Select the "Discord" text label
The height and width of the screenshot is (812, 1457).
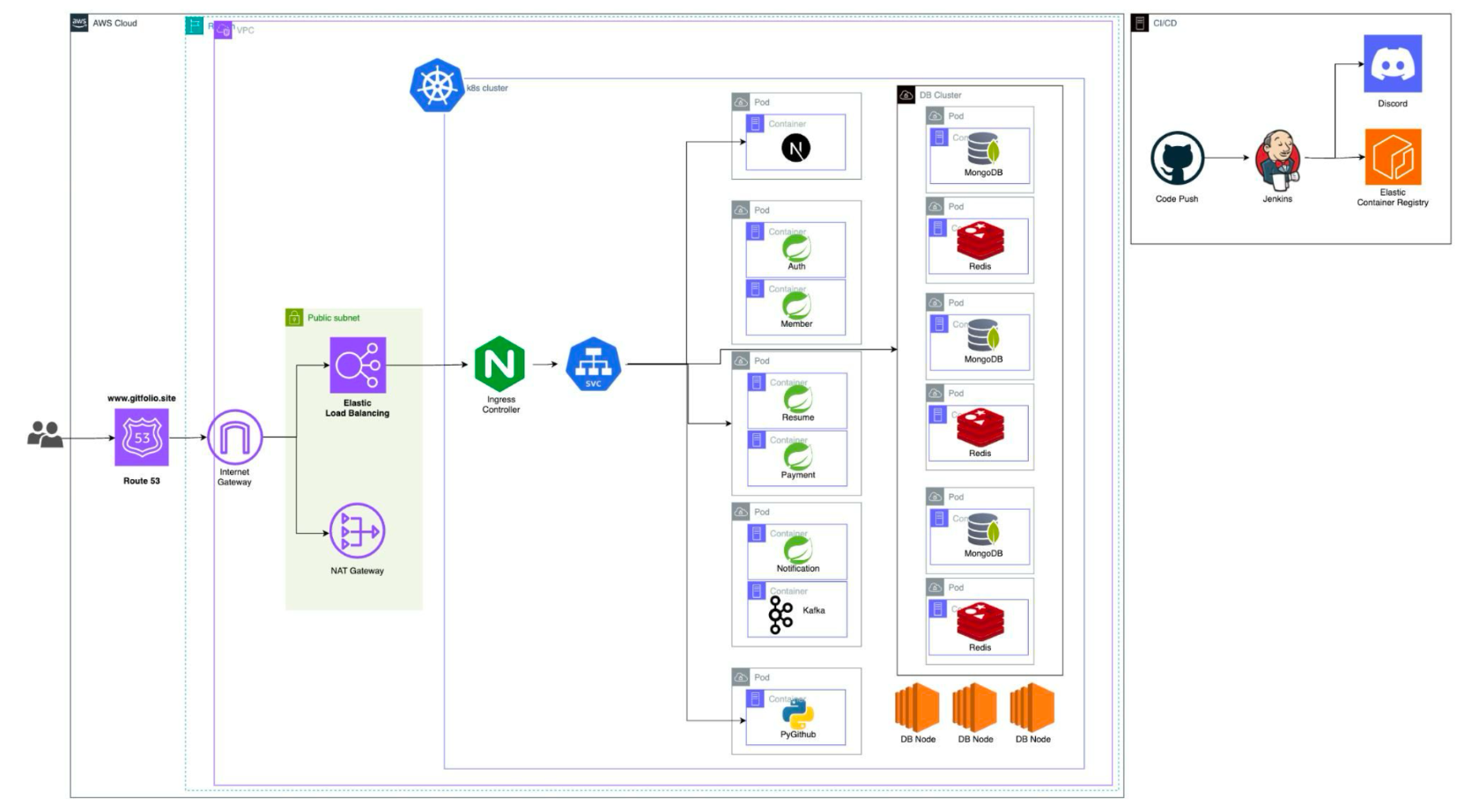click(x=1393, y=104)
